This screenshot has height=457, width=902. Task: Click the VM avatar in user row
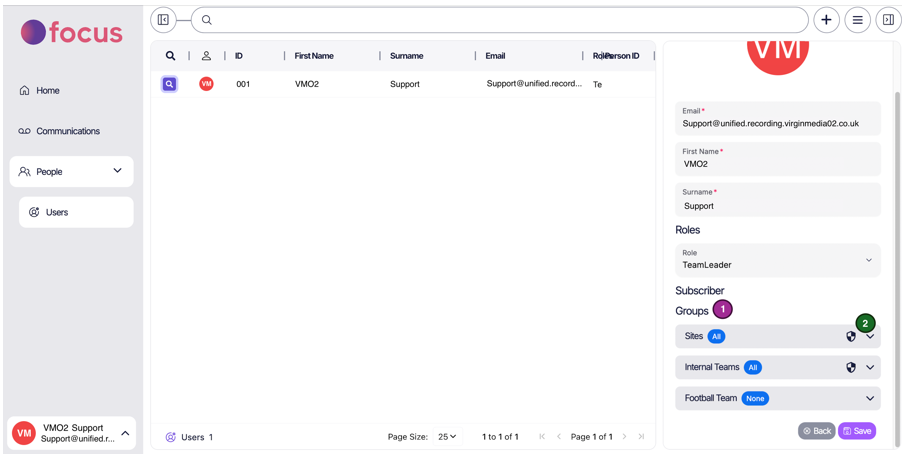pos(206,84)
